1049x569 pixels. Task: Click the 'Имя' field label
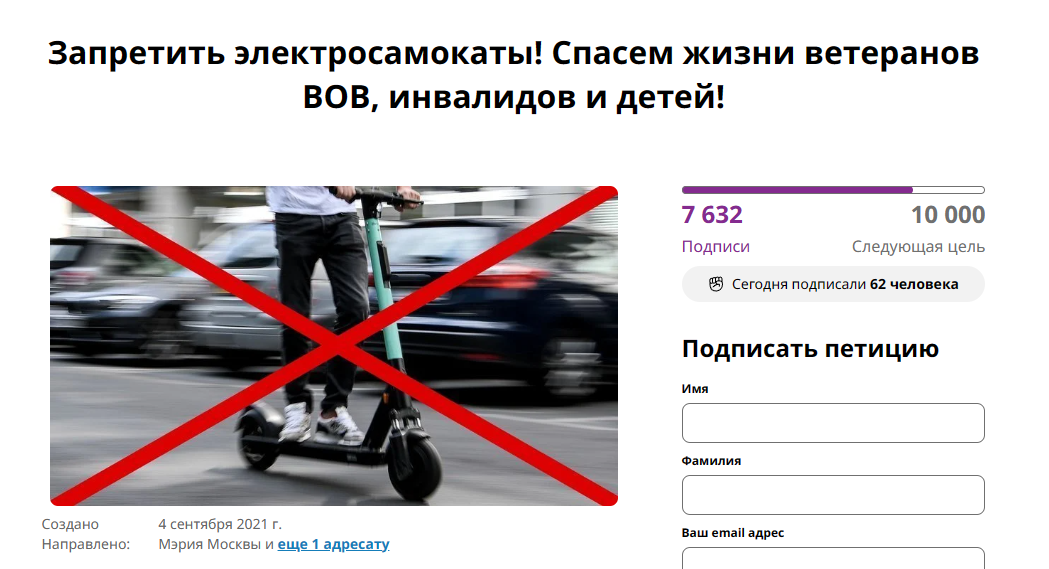pyautogui.click(x=694, y=388)
